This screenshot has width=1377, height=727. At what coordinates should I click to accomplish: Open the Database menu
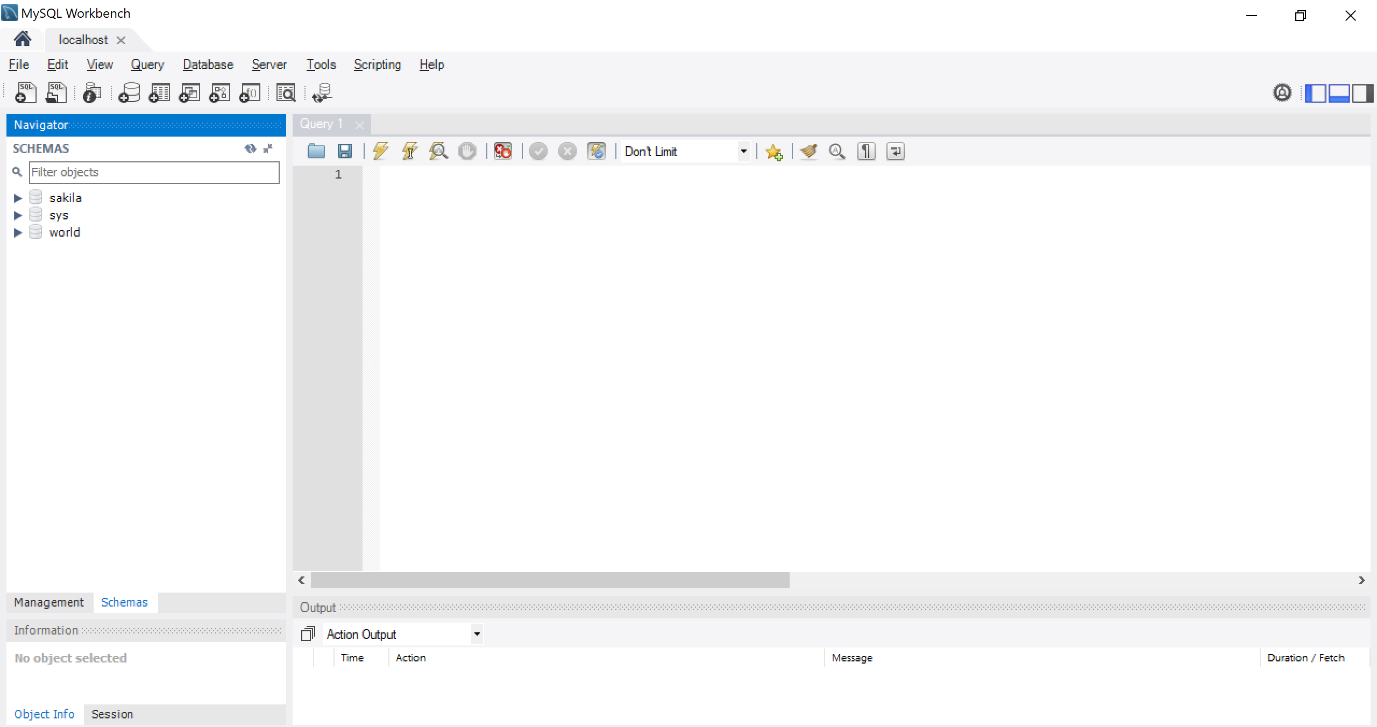pyautogui.click(x=208, y=65)
